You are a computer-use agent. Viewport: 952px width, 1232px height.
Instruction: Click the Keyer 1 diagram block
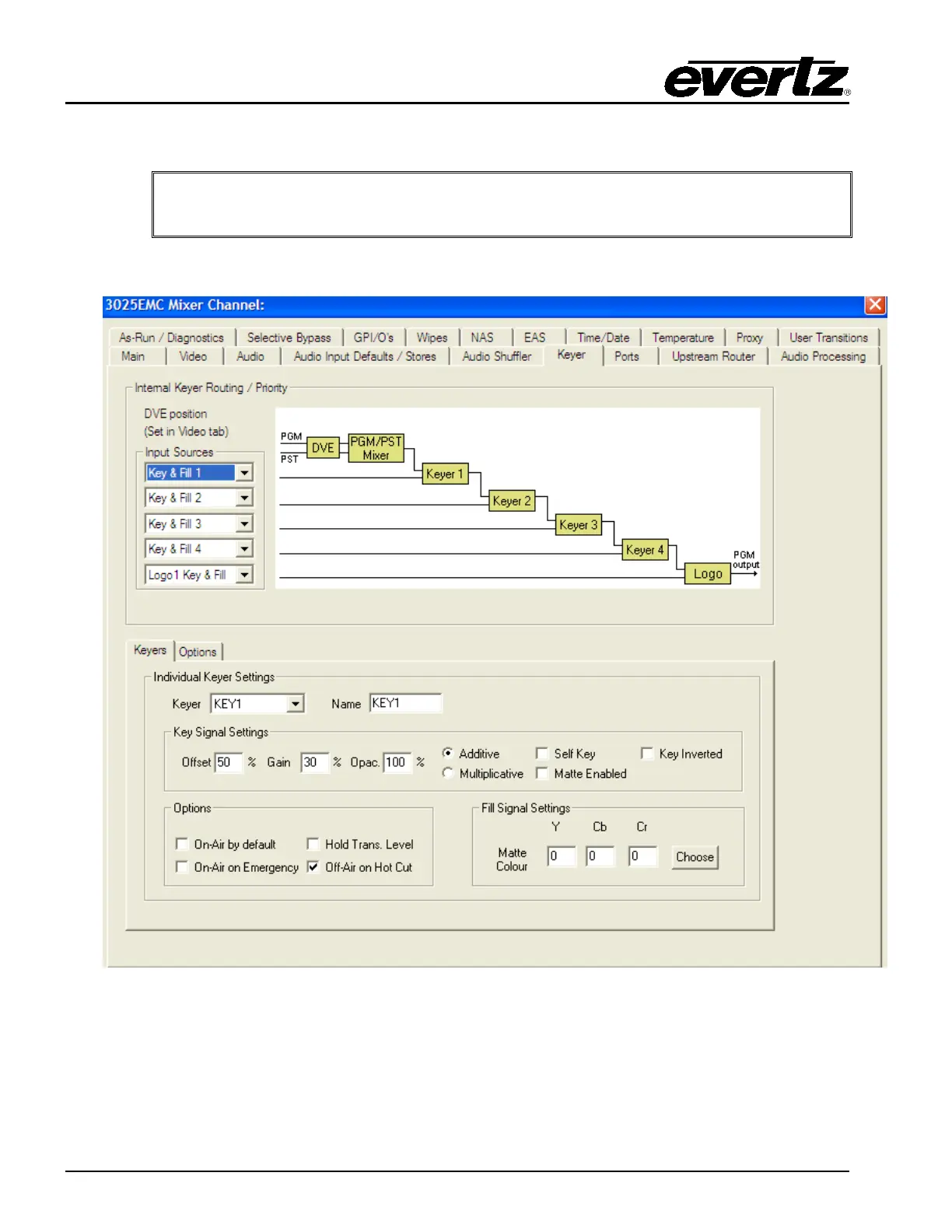point(445,474)
